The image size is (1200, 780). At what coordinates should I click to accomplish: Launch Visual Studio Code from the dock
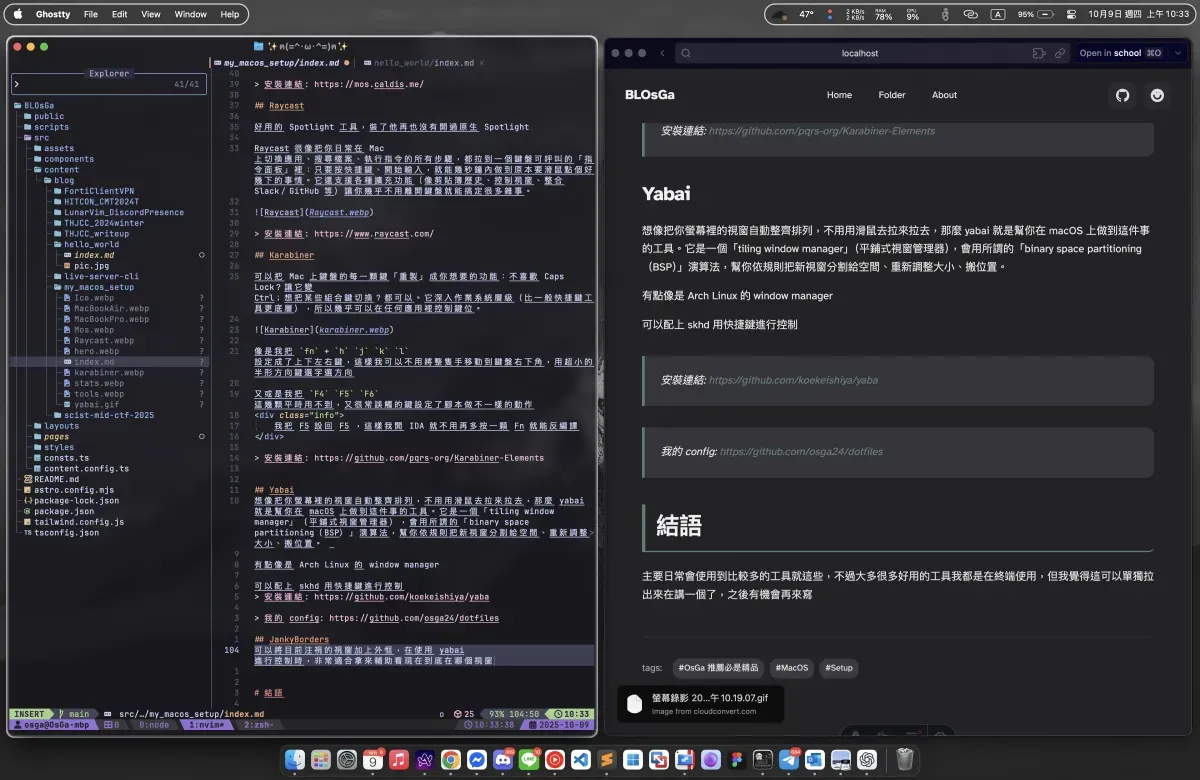(581, 761)
